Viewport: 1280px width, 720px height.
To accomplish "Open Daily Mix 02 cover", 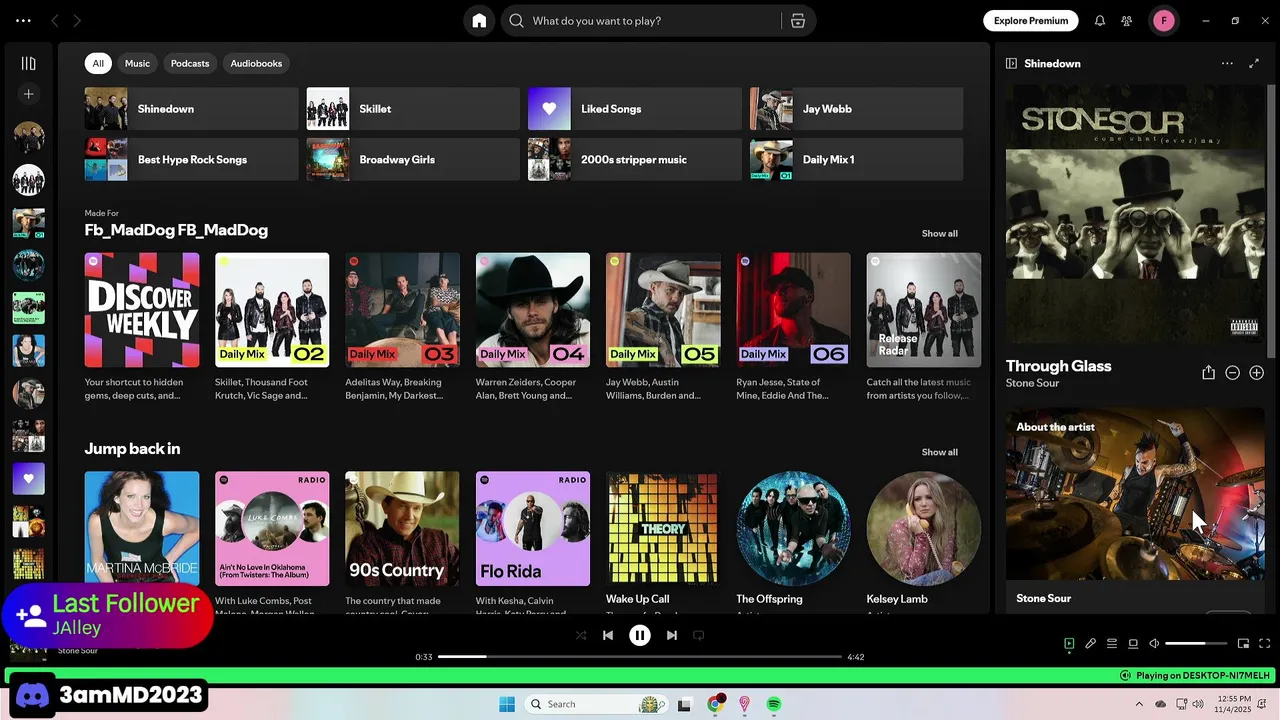I will pos(272,310).
